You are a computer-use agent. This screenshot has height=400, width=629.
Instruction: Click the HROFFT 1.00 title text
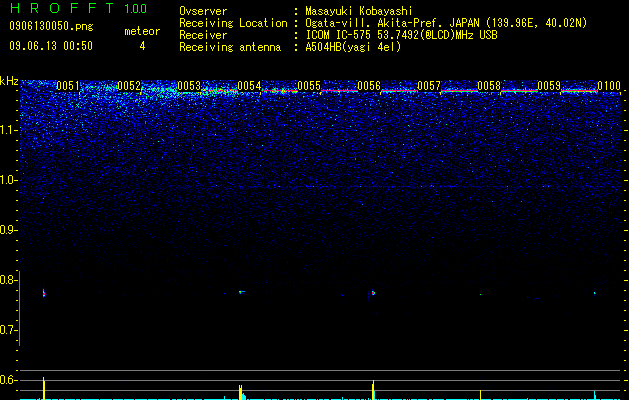pos(78,8)
